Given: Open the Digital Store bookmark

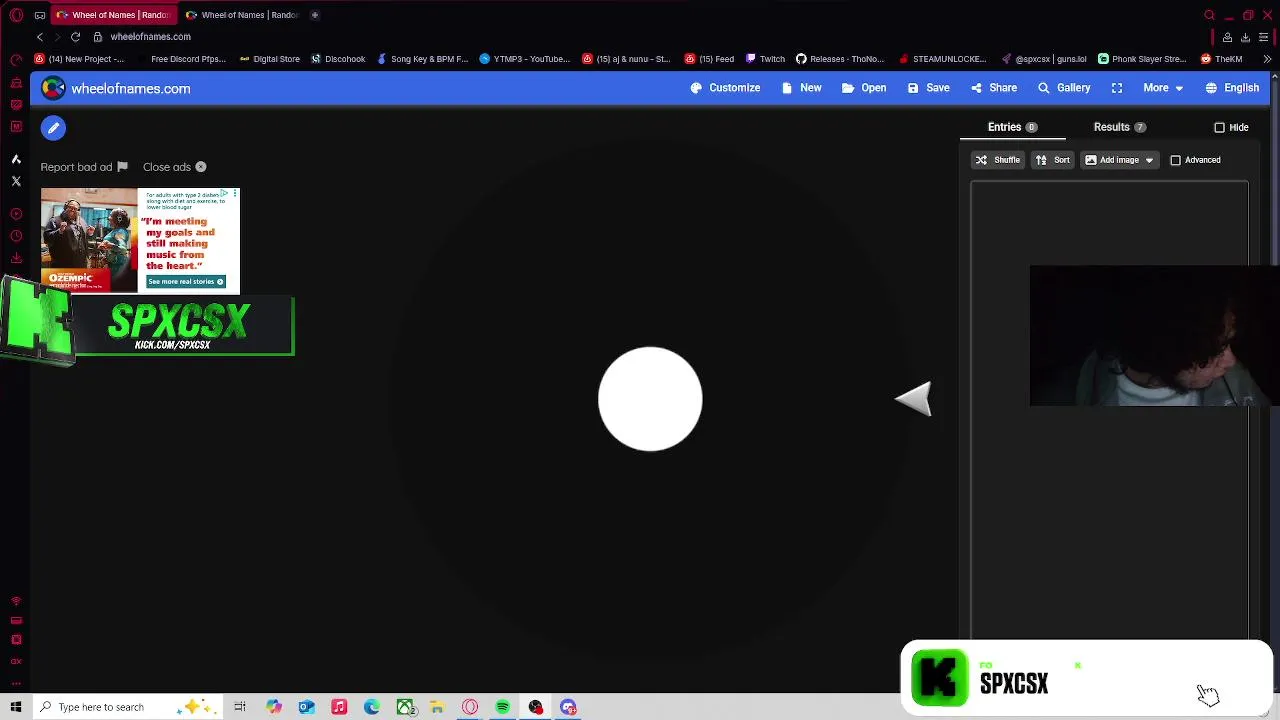Looking at the screenshot, I should [269, 59].
